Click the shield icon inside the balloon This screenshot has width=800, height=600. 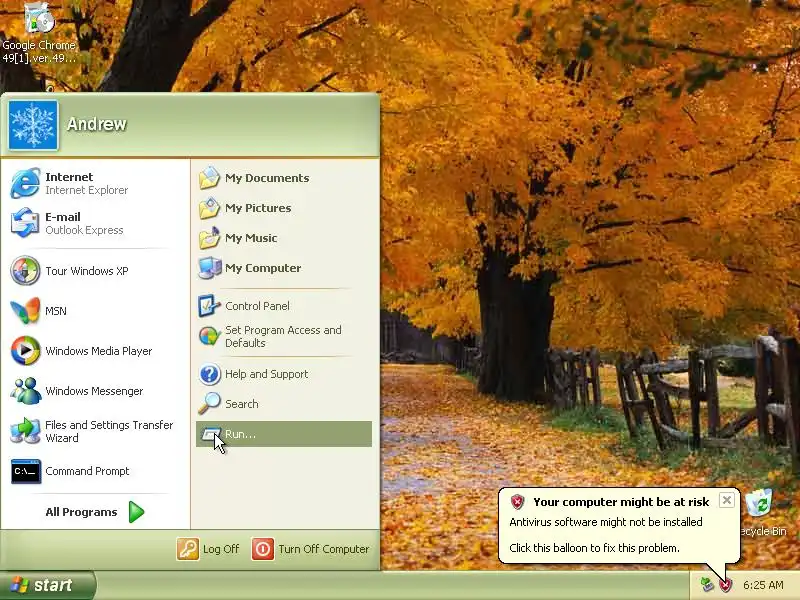tap(517, 502)
